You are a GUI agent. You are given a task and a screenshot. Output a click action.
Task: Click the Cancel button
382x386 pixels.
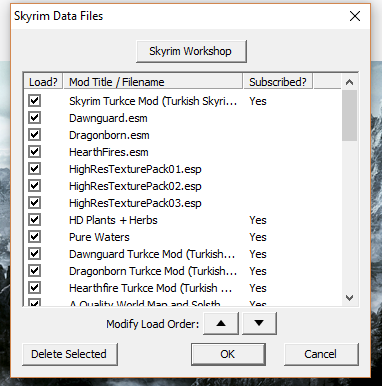coord(321,354)
